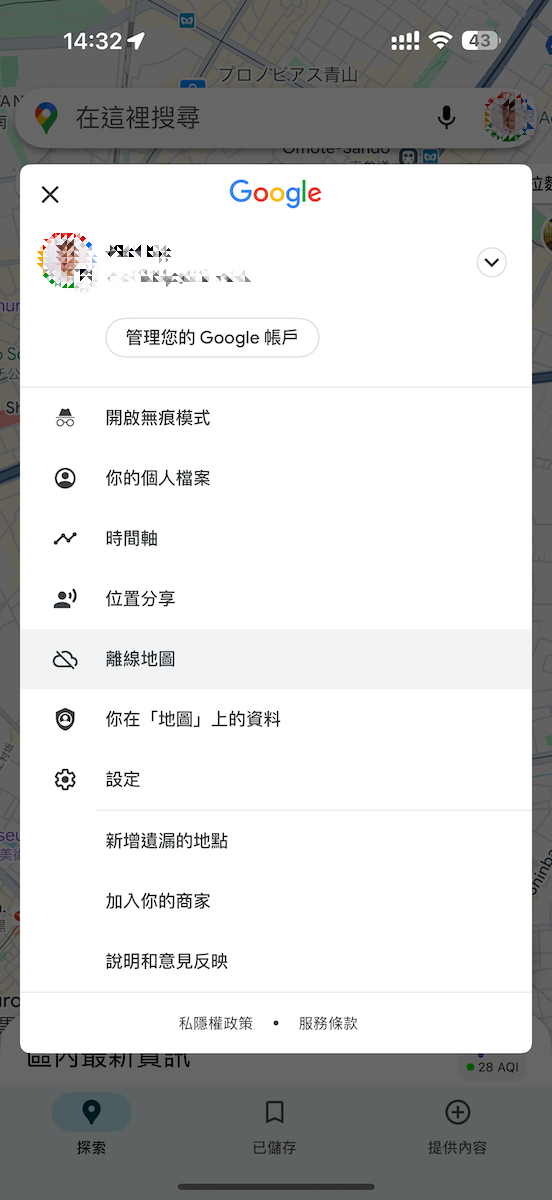
Task: Tap the 在這裡搜尋 search field
Action: click(248, 118)
